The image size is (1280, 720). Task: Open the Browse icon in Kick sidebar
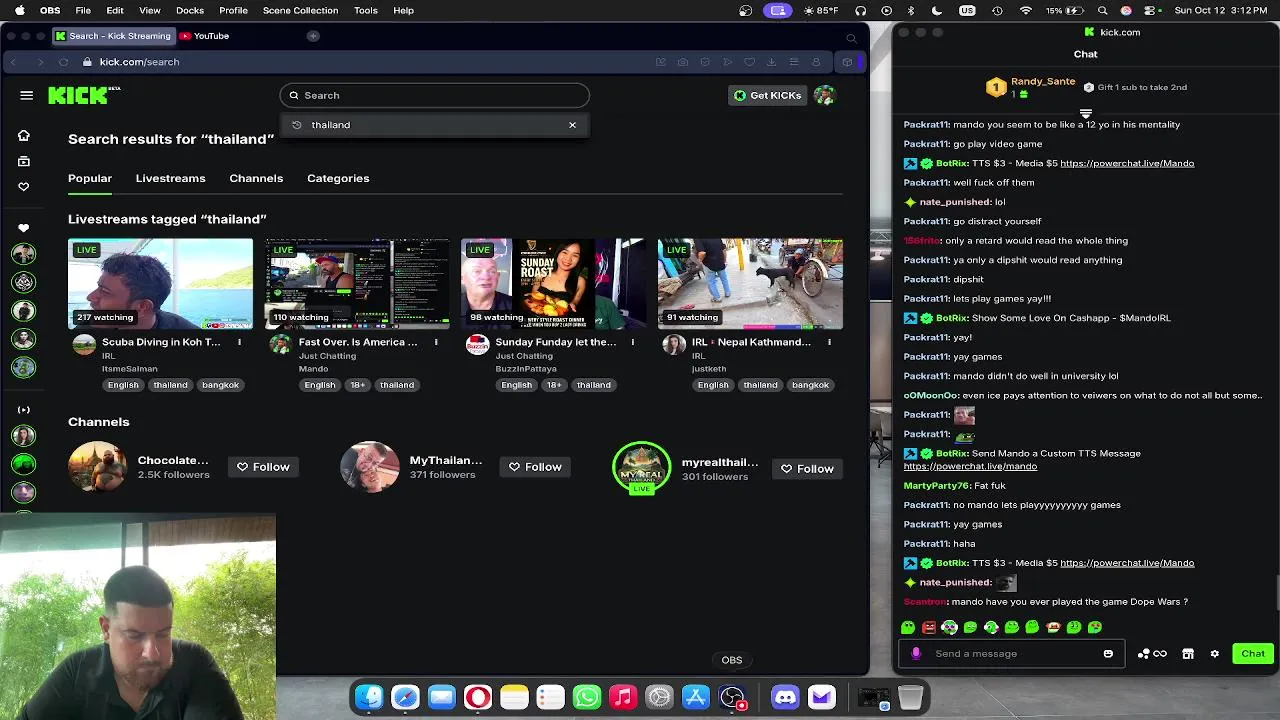(x=24, y=161)
